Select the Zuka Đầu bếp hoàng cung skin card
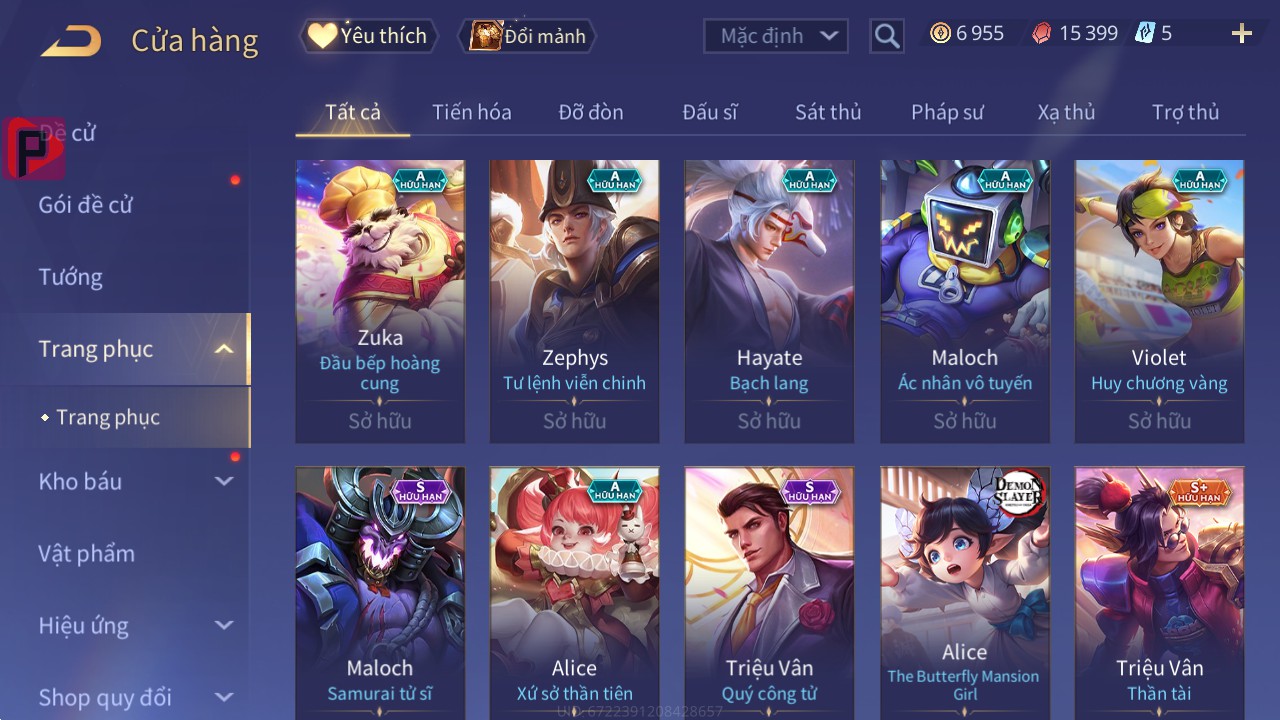This screenshot has width=1280, height=720. 380,301
